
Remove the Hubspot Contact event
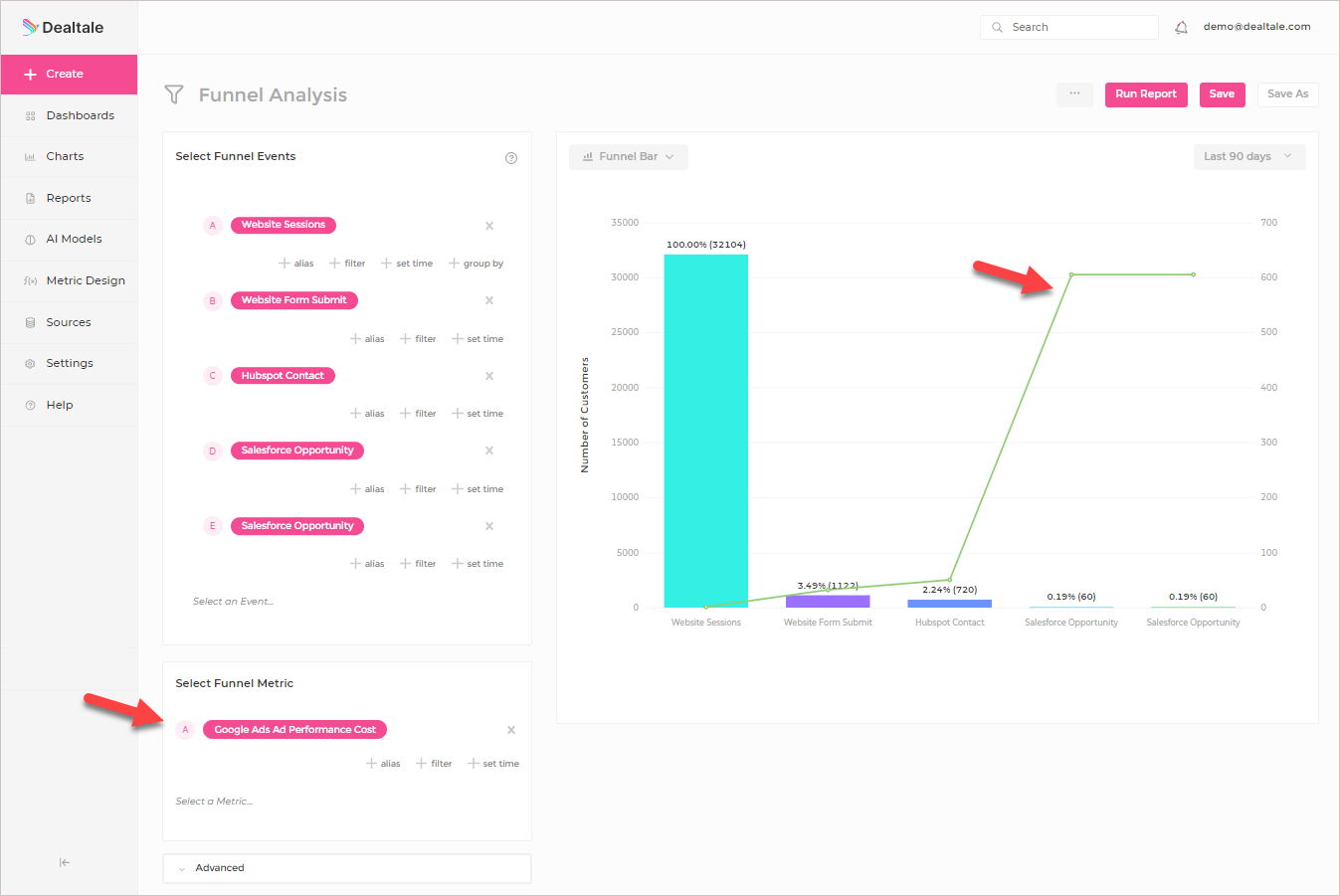coord(489,376)
